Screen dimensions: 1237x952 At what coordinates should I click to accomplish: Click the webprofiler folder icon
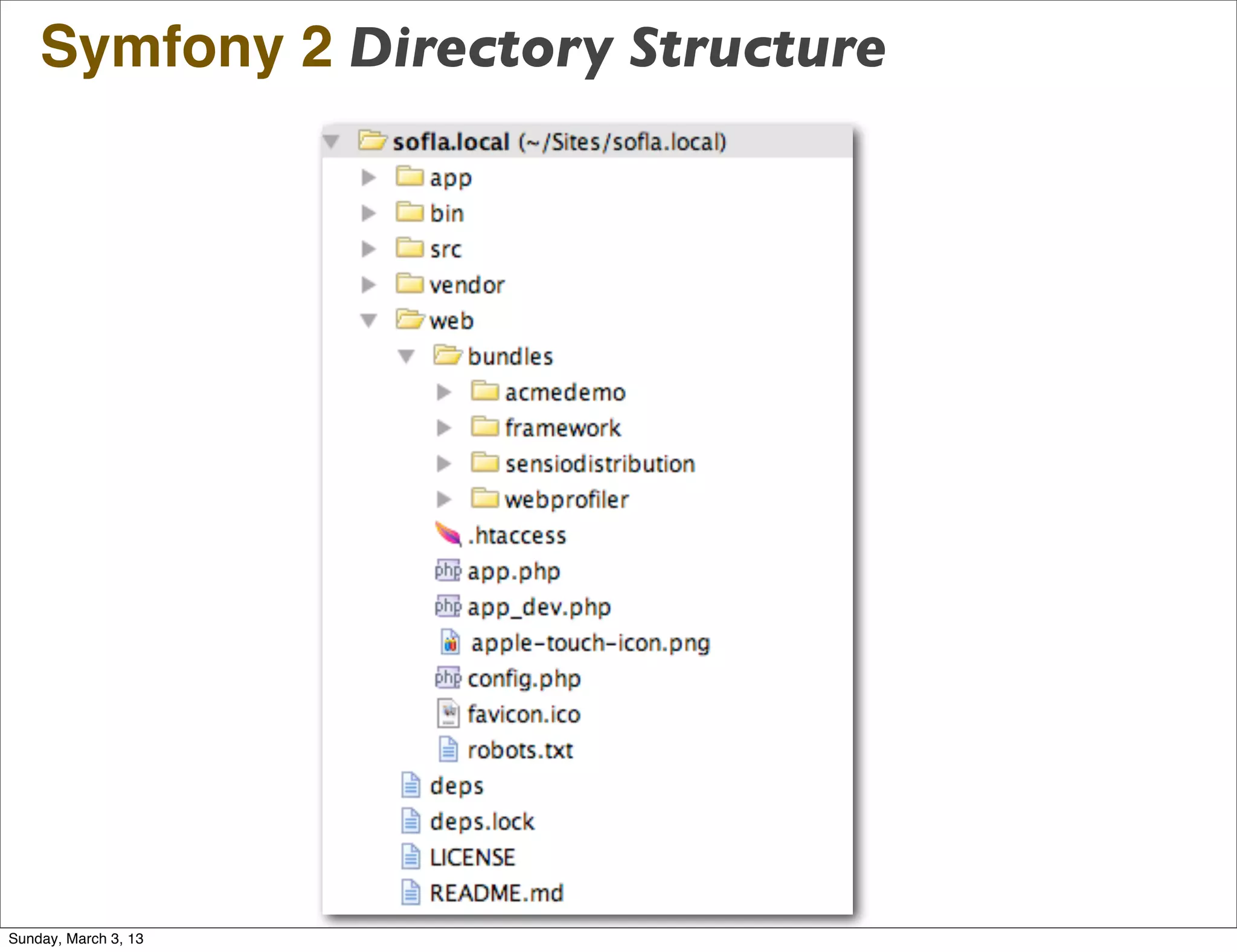(x=485, y=498)
